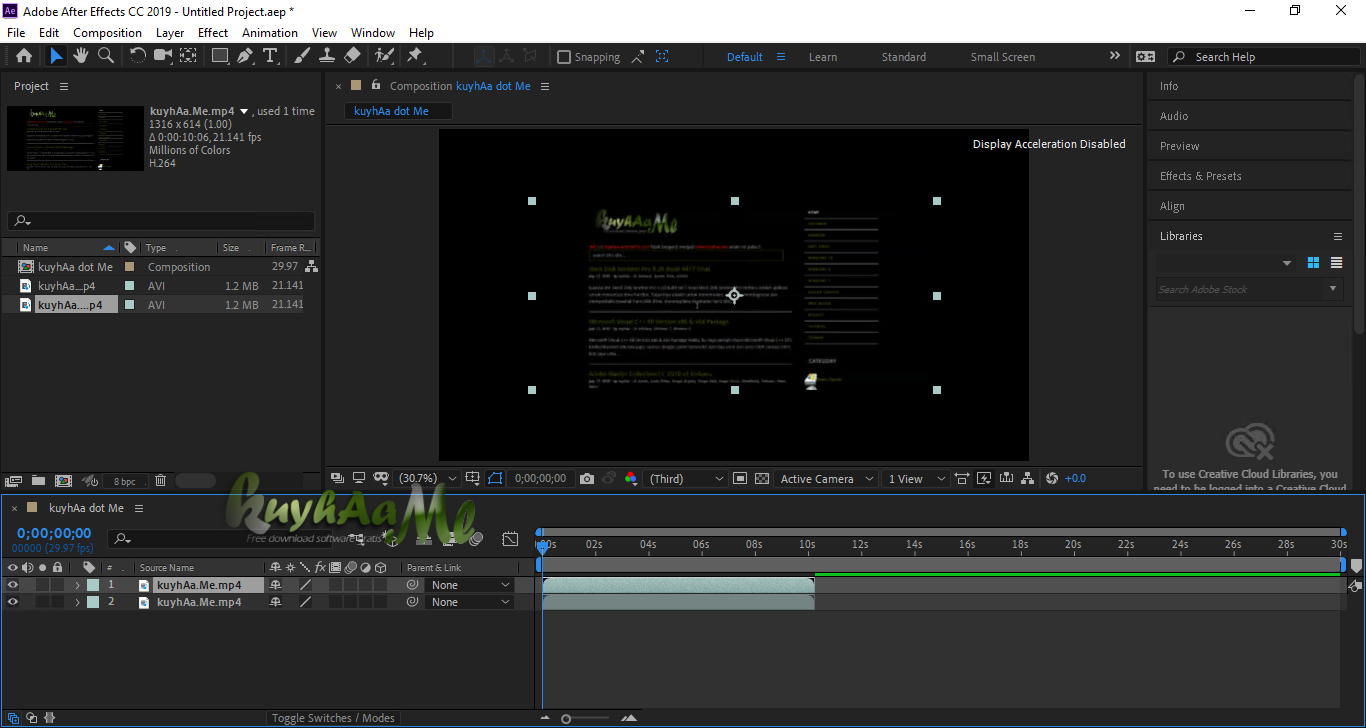Click the Search Help input field

tap(1263, 57)
